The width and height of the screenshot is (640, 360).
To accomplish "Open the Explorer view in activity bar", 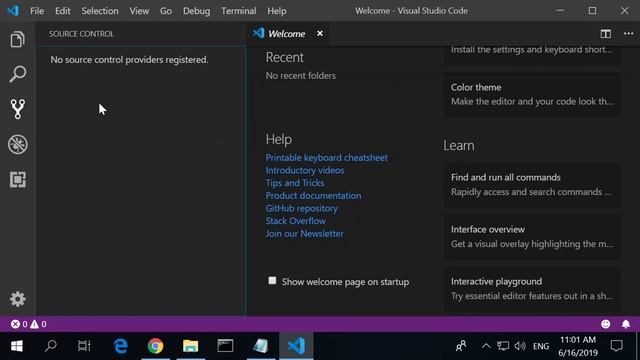I will 18,40.
